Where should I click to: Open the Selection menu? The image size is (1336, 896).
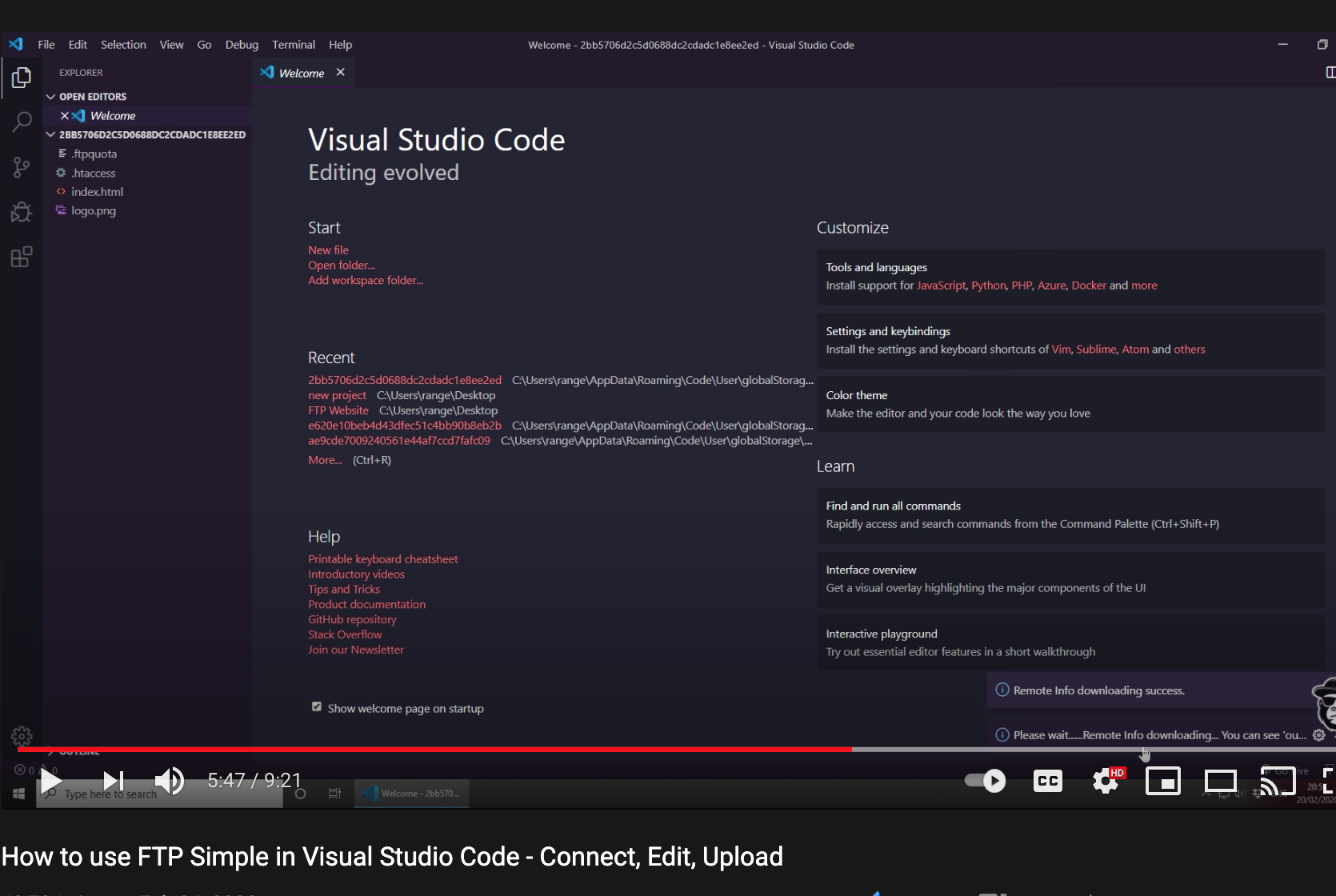coord(123,45)
